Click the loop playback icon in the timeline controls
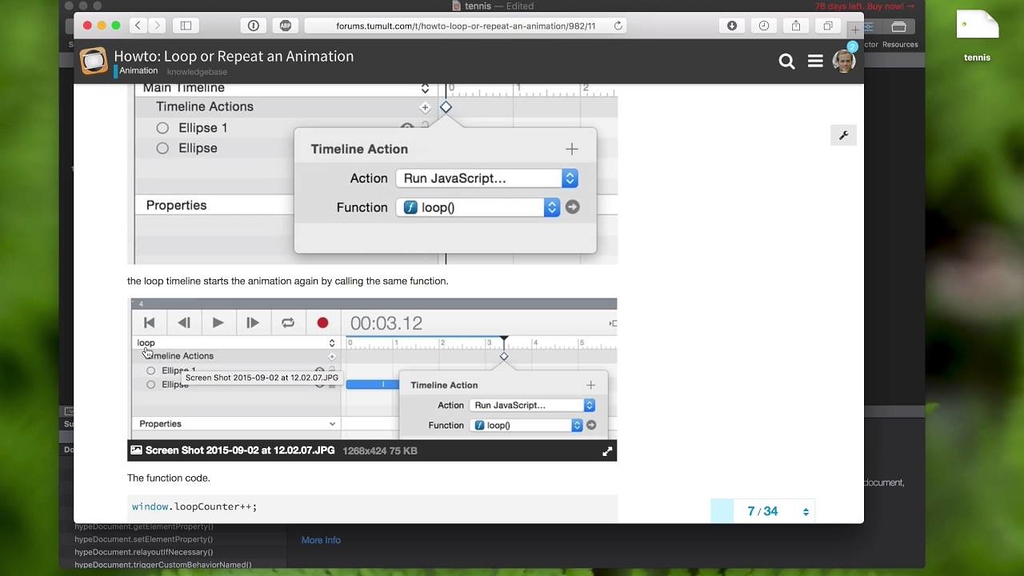 288,323
